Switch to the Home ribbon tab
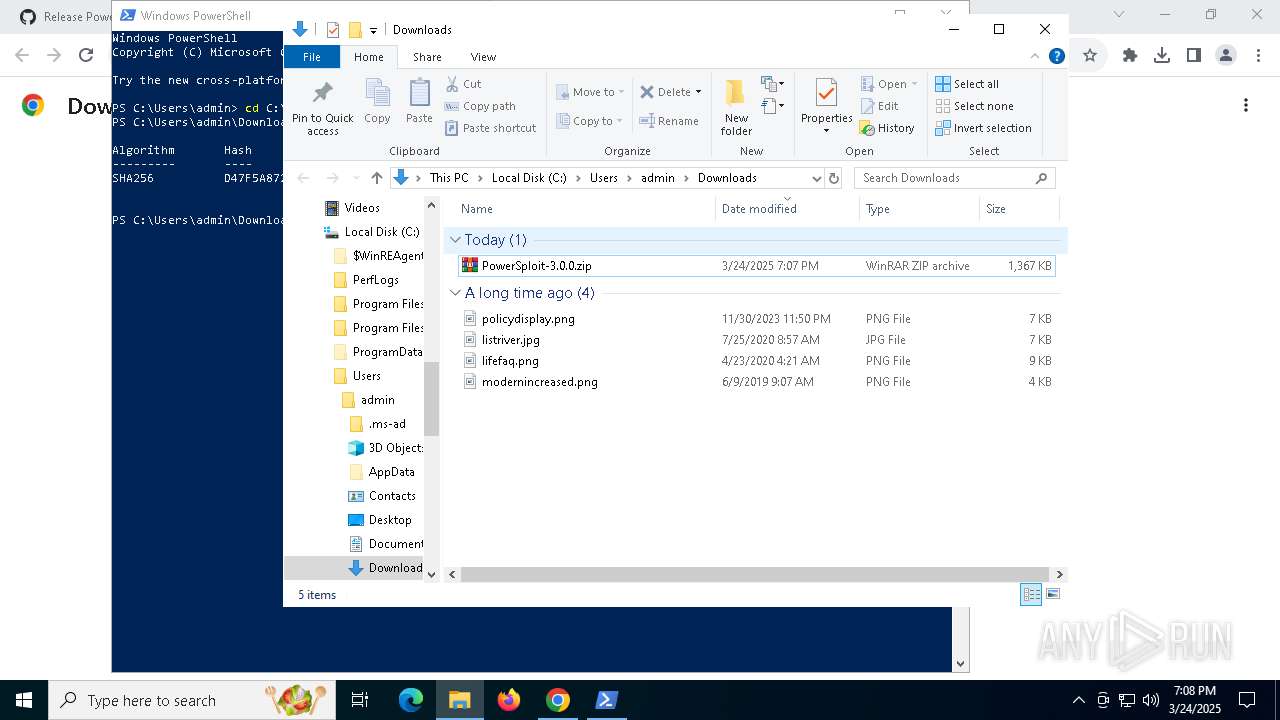 [368, 57]
